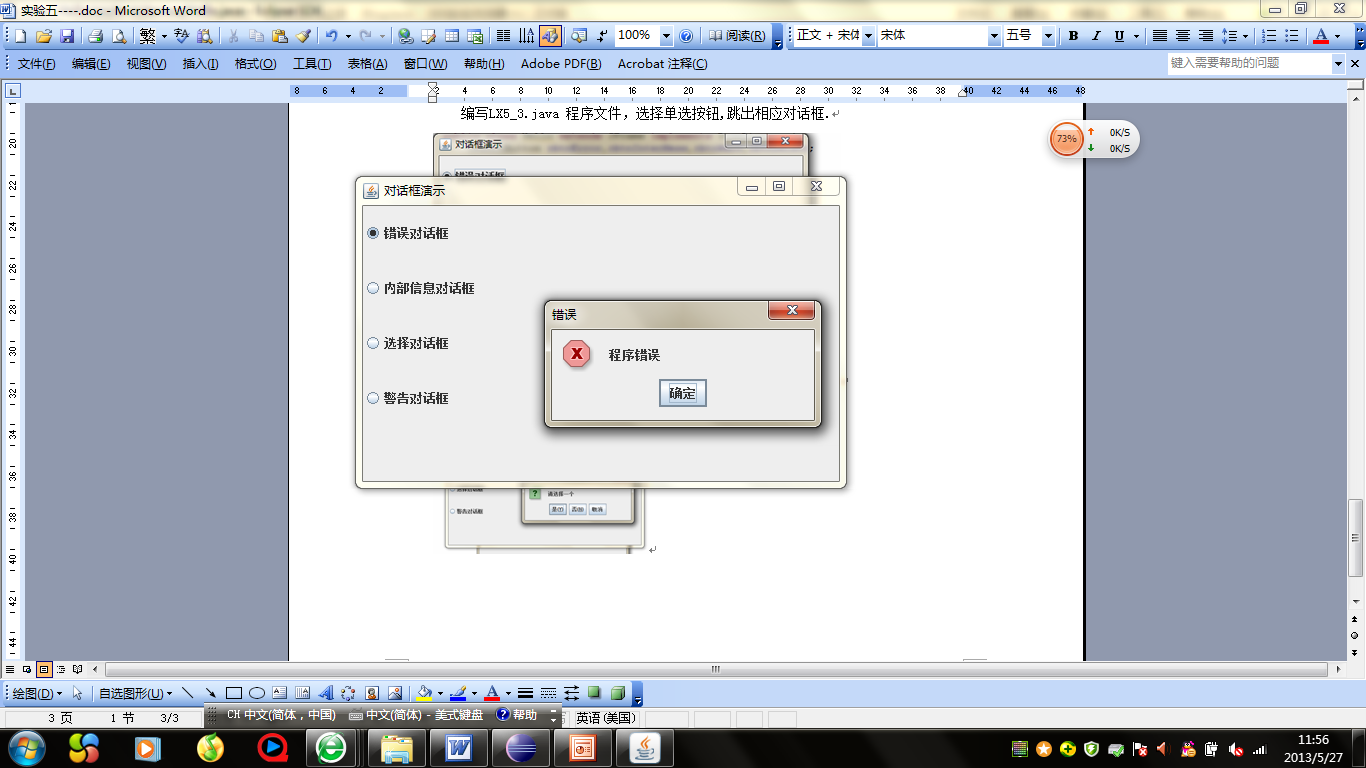The width and height of the screenshot is (1366, 768).
Task: Click the Paste clipboard icon
Action: coord(280,36)
